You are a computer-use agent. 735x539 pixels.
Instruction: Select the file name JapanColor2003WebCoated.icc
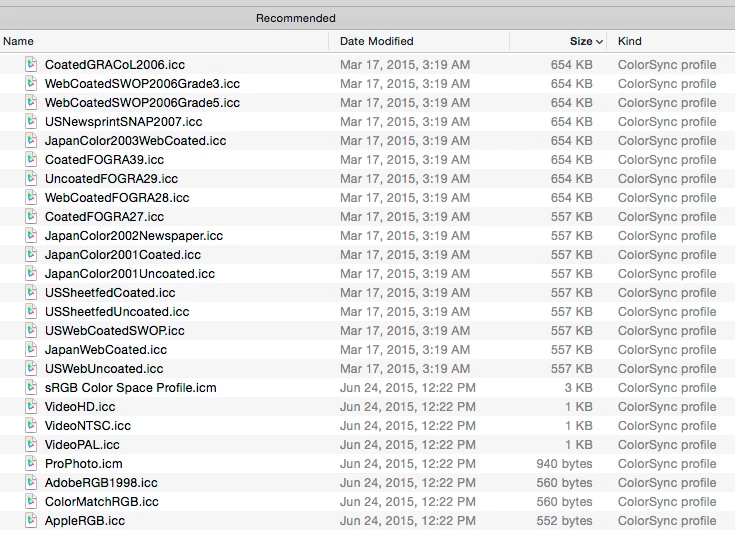135,141
